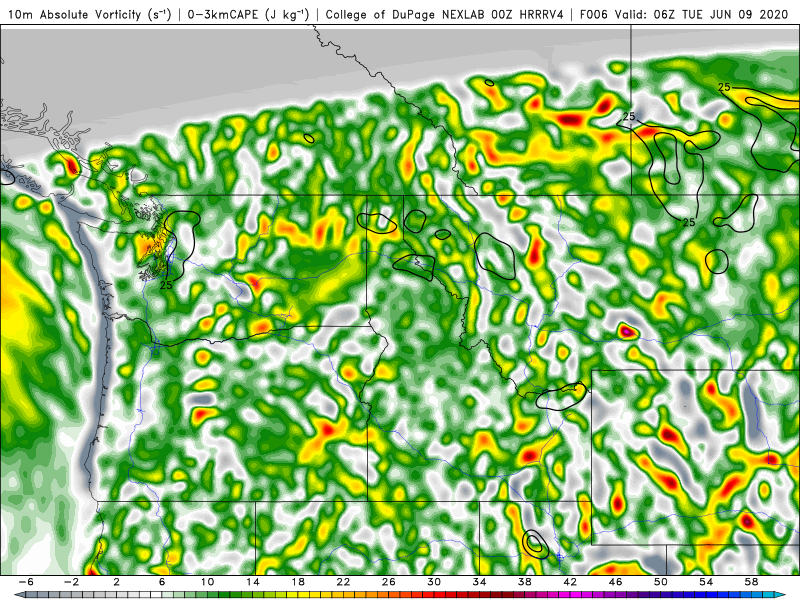The image size is (800, 600).
Task: Click the 10 label on the color scale
Action: [x=207, y=582]
